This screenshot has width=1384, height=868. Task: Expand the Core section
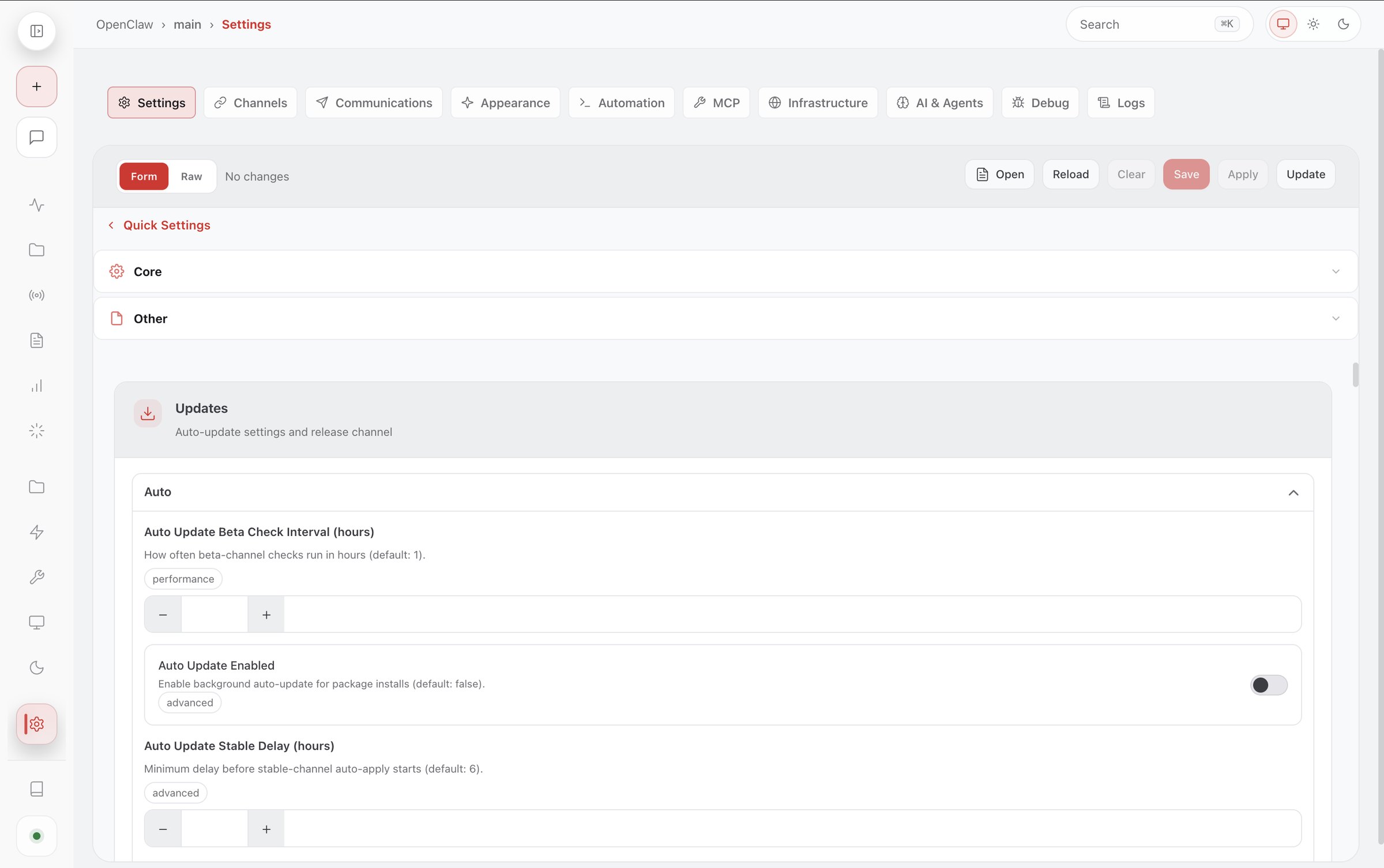click(x=725, y=271)
